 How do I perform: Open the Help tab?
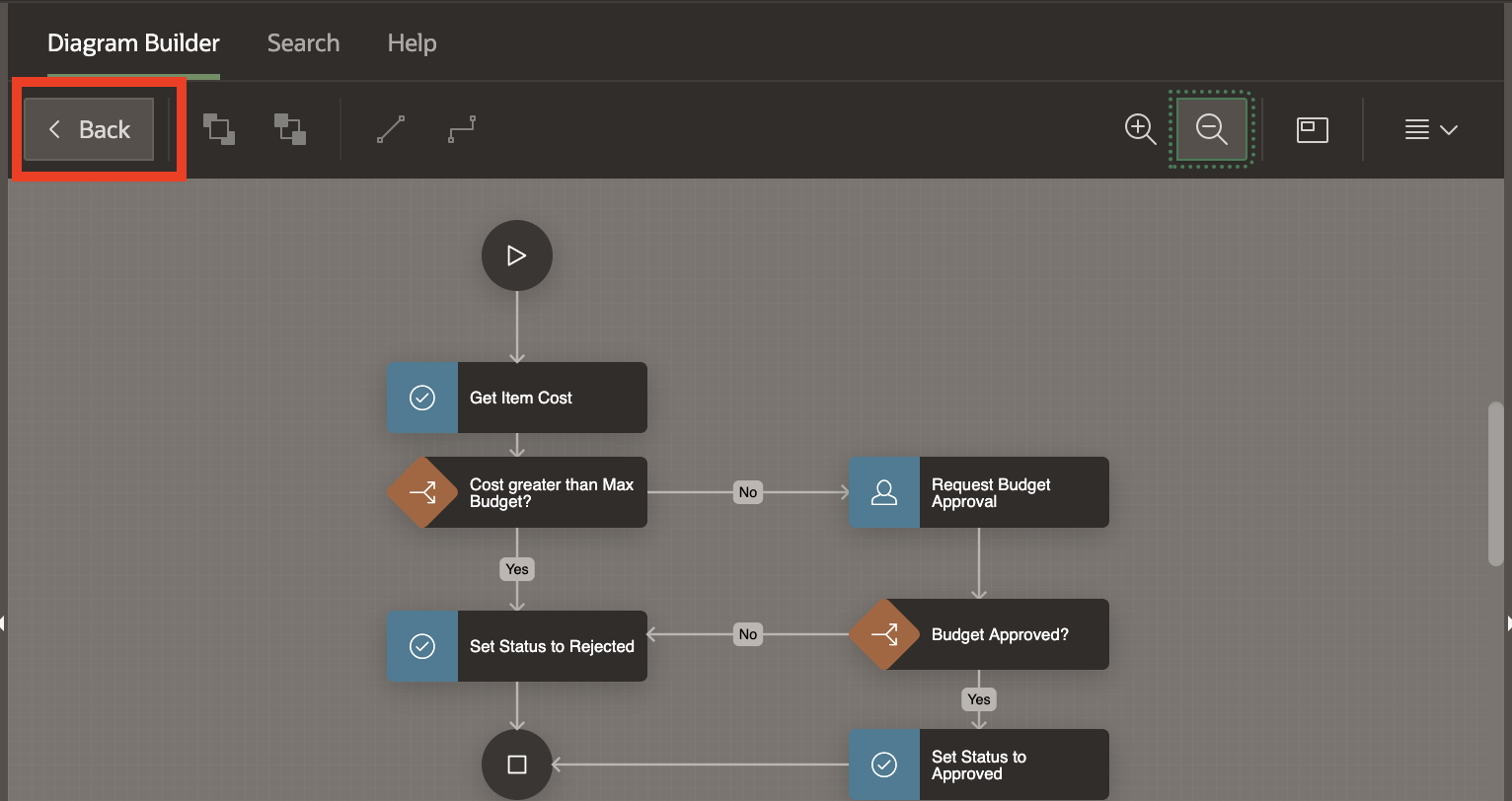412,43
